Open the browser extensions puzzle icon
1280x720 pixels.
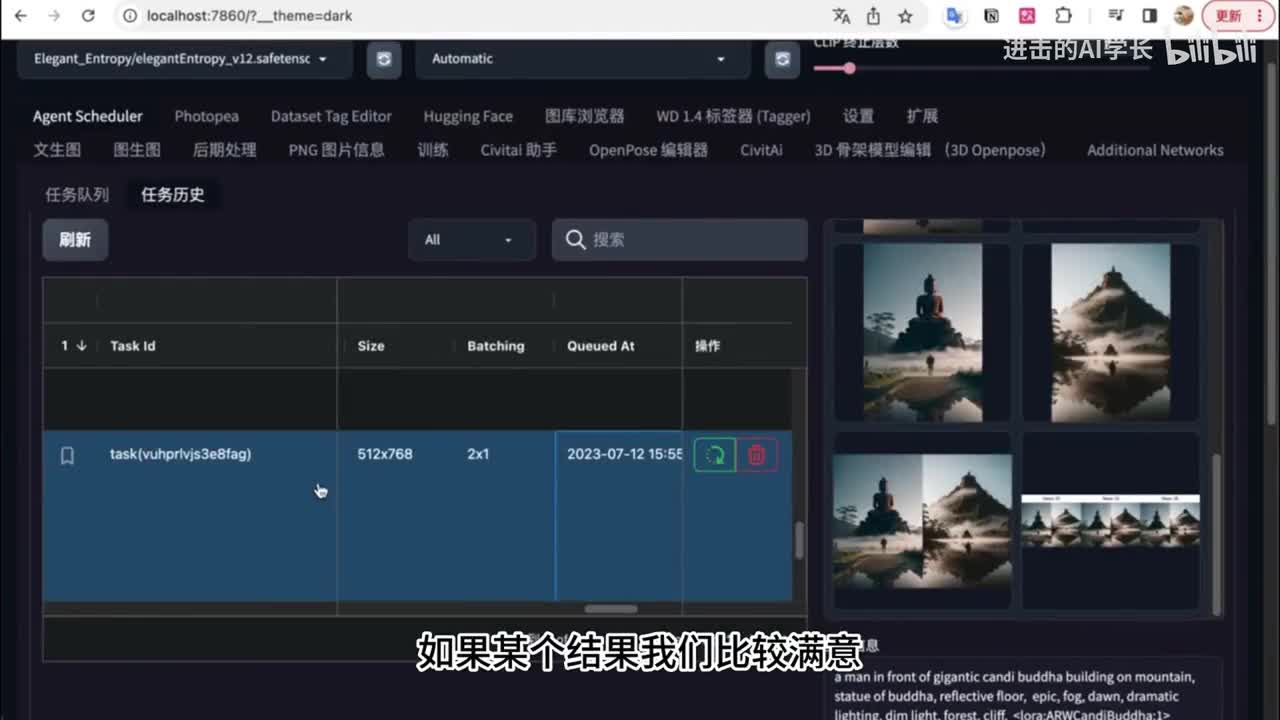1063,16
